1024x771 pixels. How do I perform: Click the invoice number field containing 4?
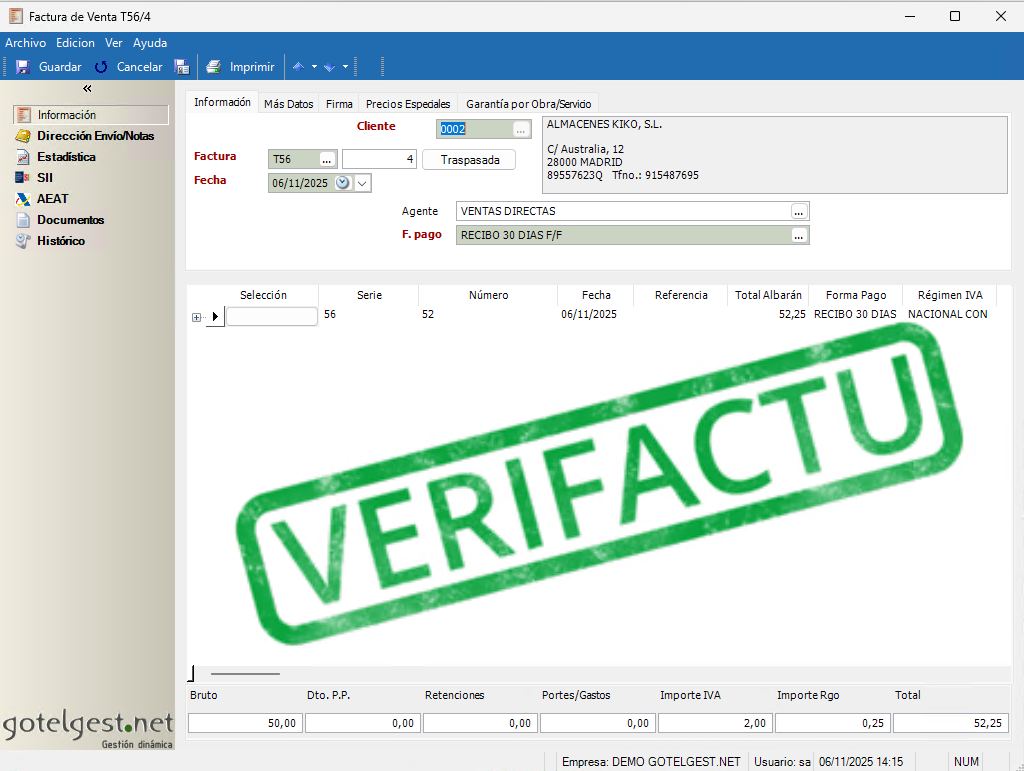pos(379,160)
